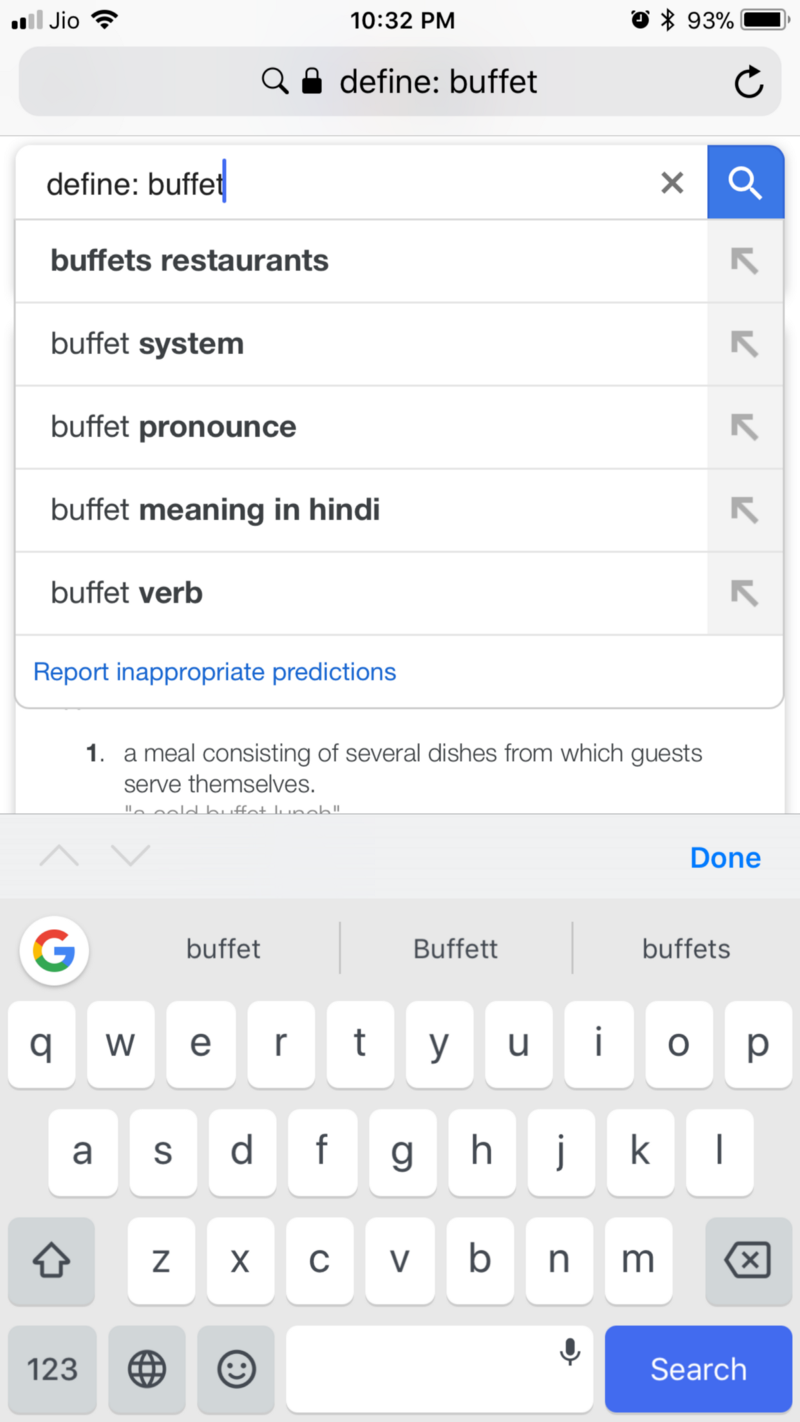
Task: Insert 'buffet system' suggestion via arrow icon
Action: tap(744, 344)
